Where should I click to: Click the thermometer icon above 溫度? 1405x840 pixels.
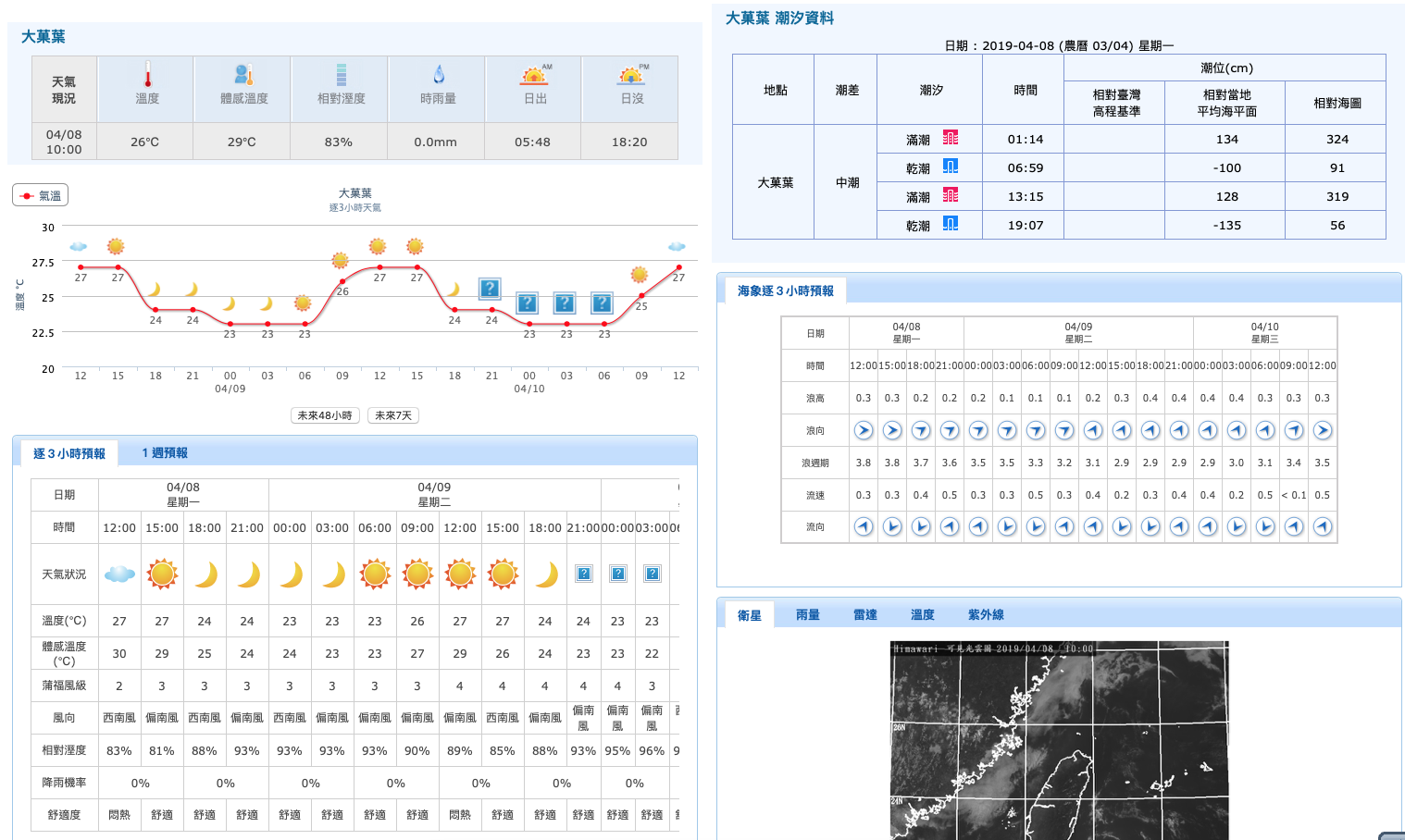147,75
